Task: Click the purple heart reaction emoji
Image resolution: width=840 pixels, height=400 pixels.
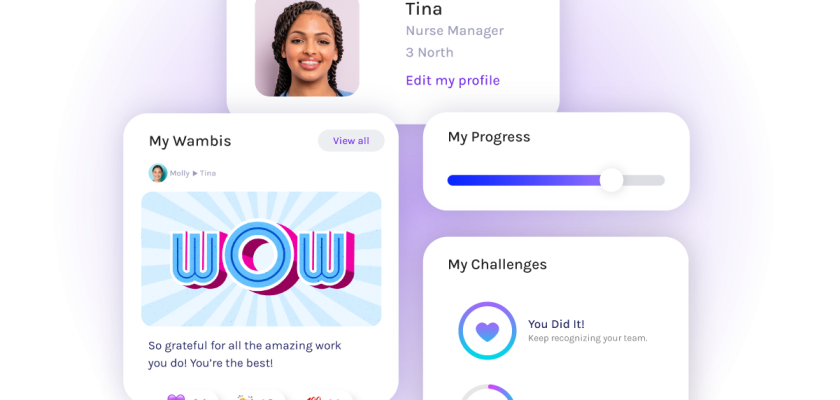Action: point(176,397)
